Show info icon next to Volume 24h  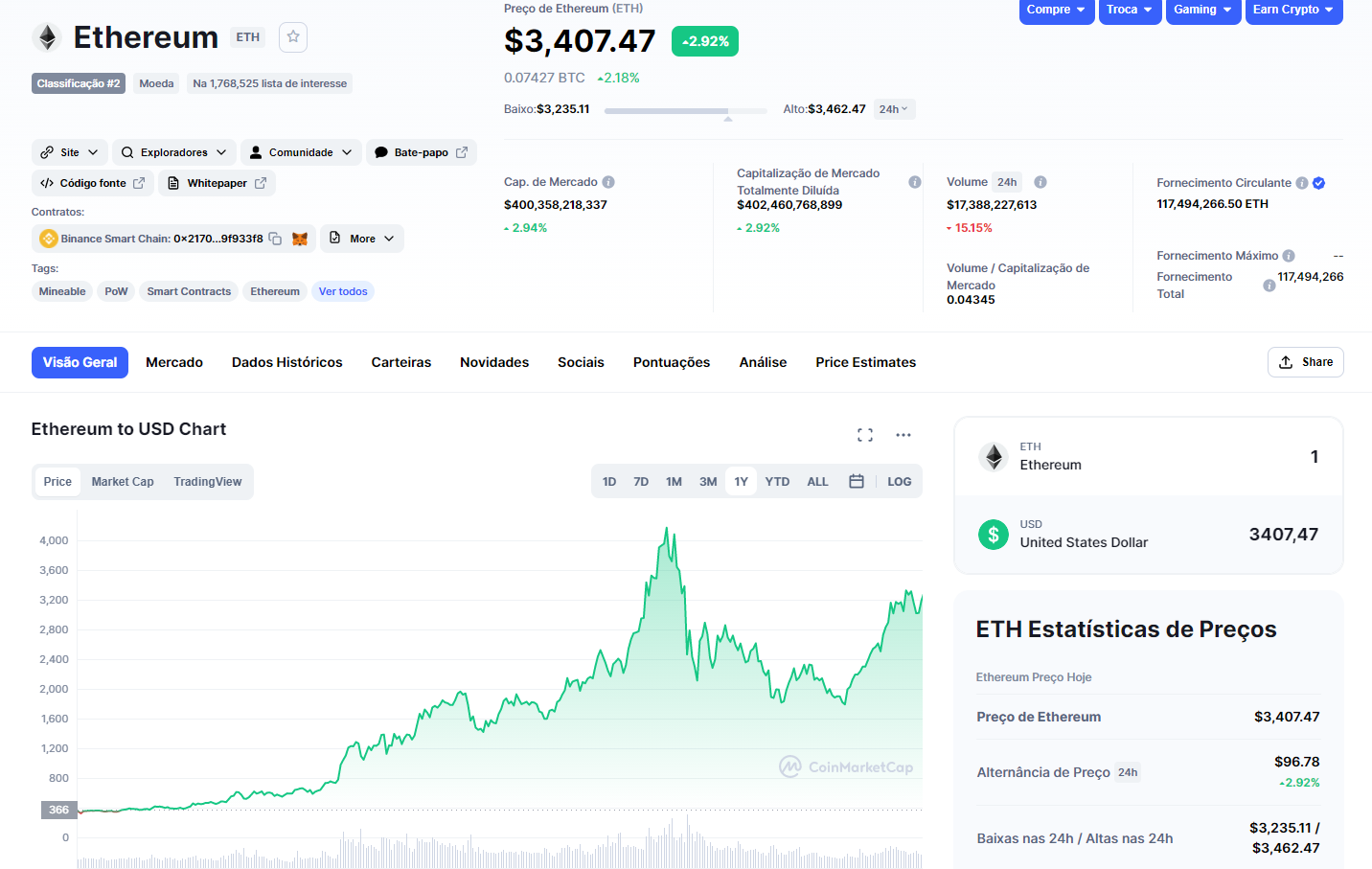tap(1040, 182)
